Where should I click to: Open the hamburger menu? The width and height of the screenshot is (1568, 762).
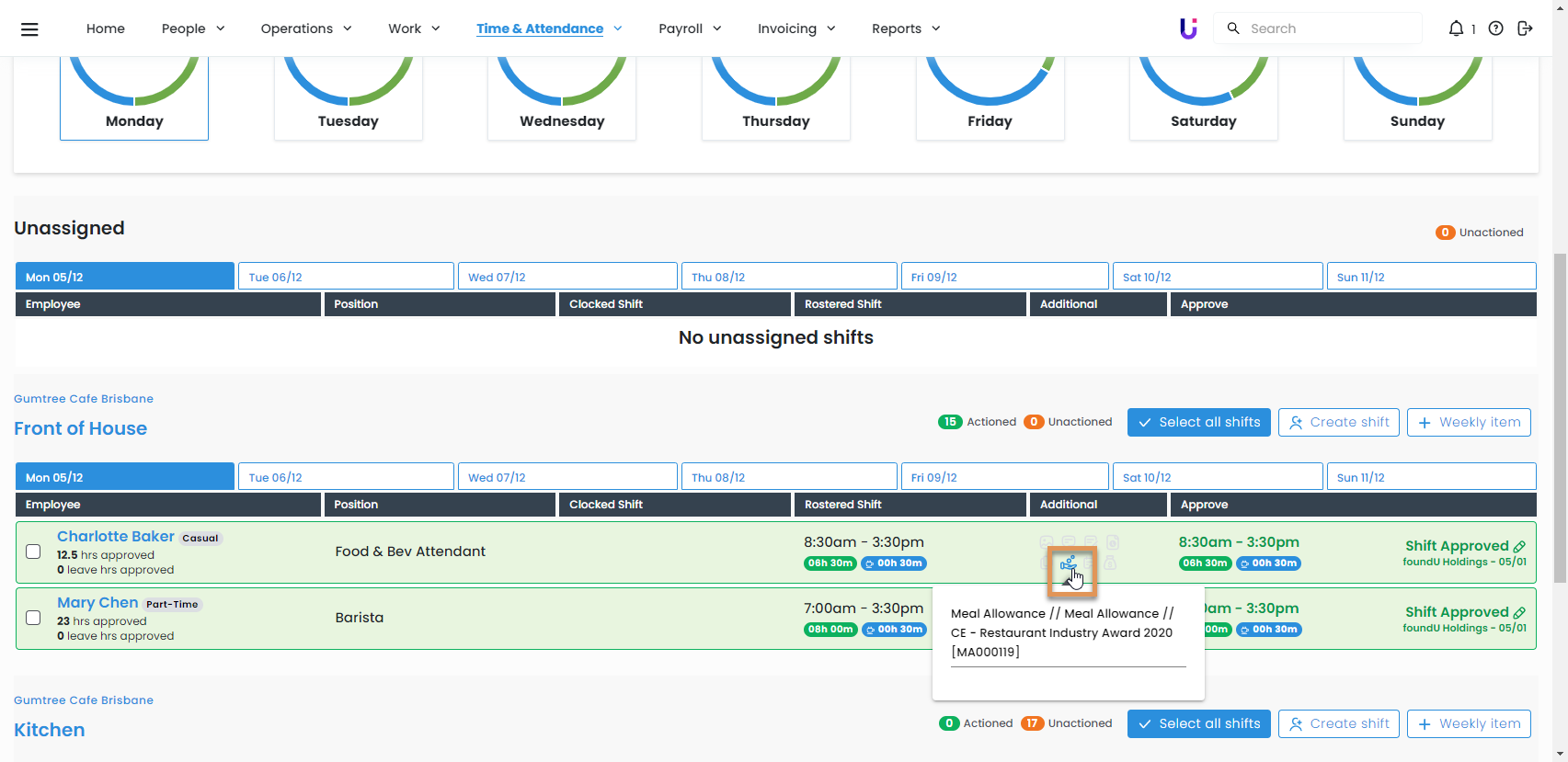pyautogui.click(x=29, y=28)
